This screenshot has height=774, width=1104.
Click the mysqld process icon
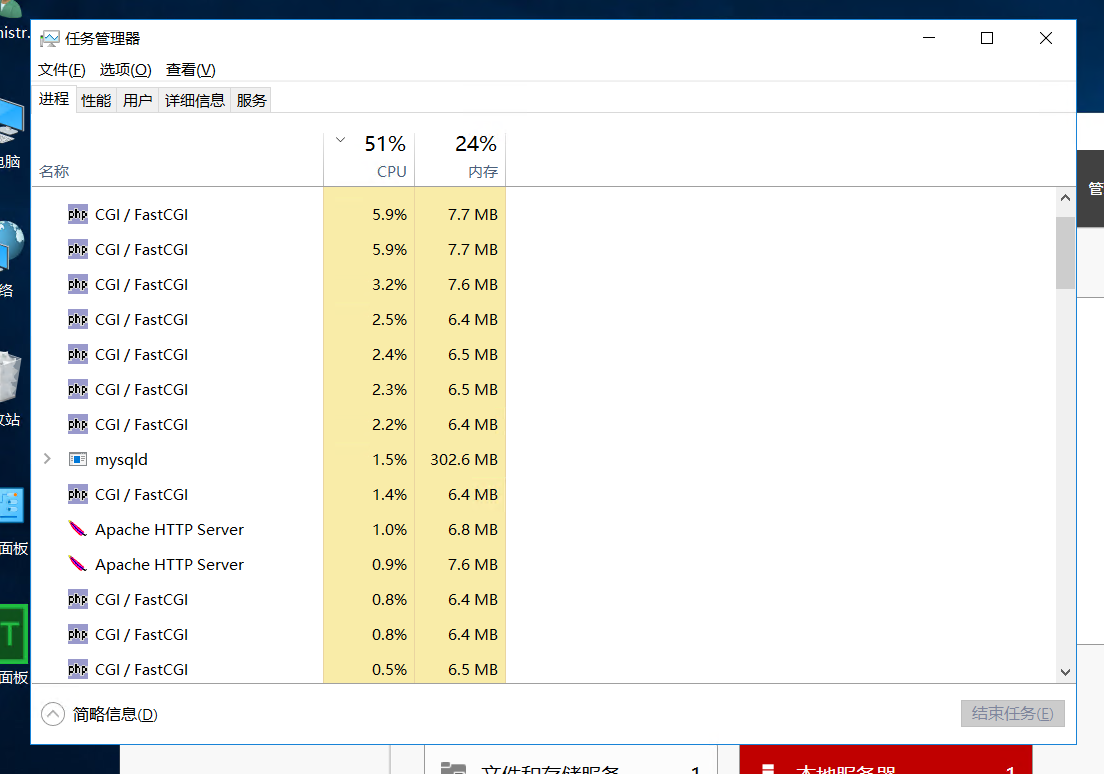pos(77,459)
